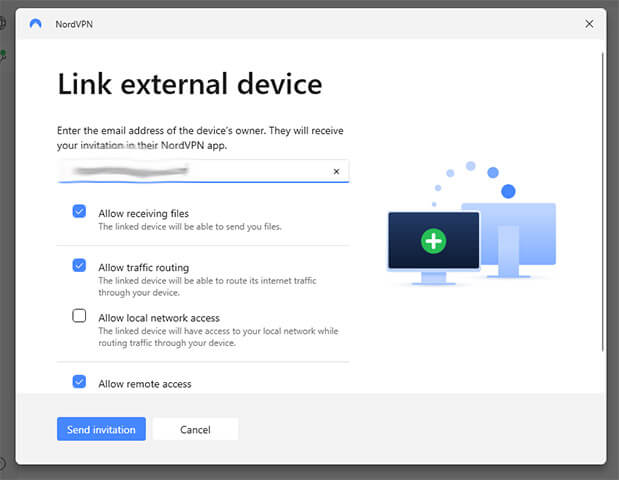Enable Allow local network access checkbox

[79, 316]
